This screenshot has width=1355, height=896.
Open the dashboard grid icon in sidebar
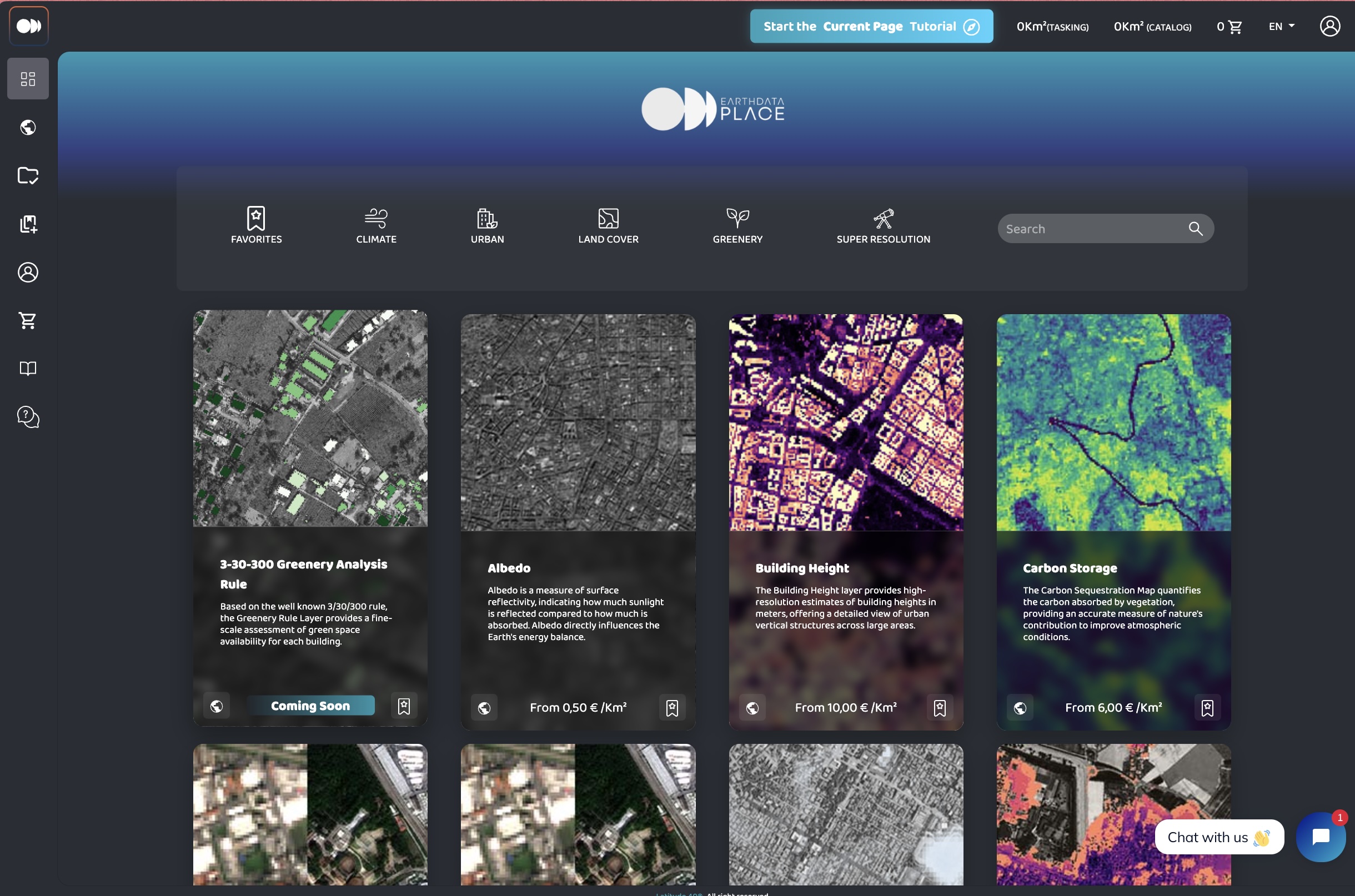tap(27, 78)
